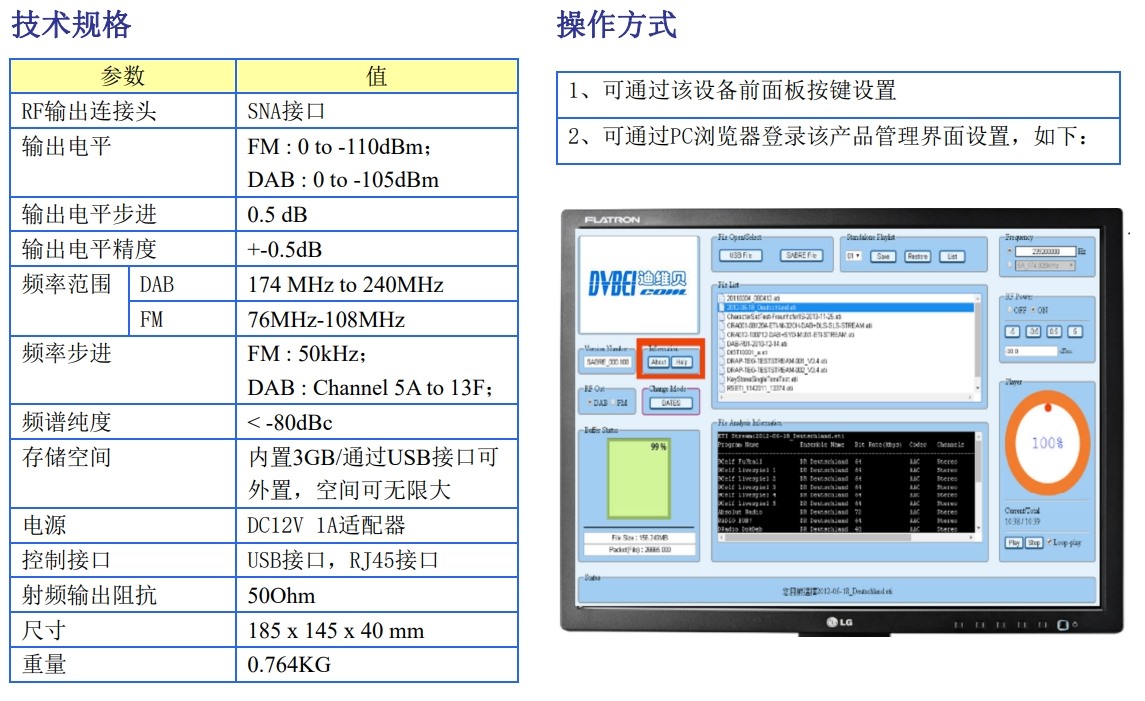Click the Help button
The image size is (1145, 701).
pos(682,362)
